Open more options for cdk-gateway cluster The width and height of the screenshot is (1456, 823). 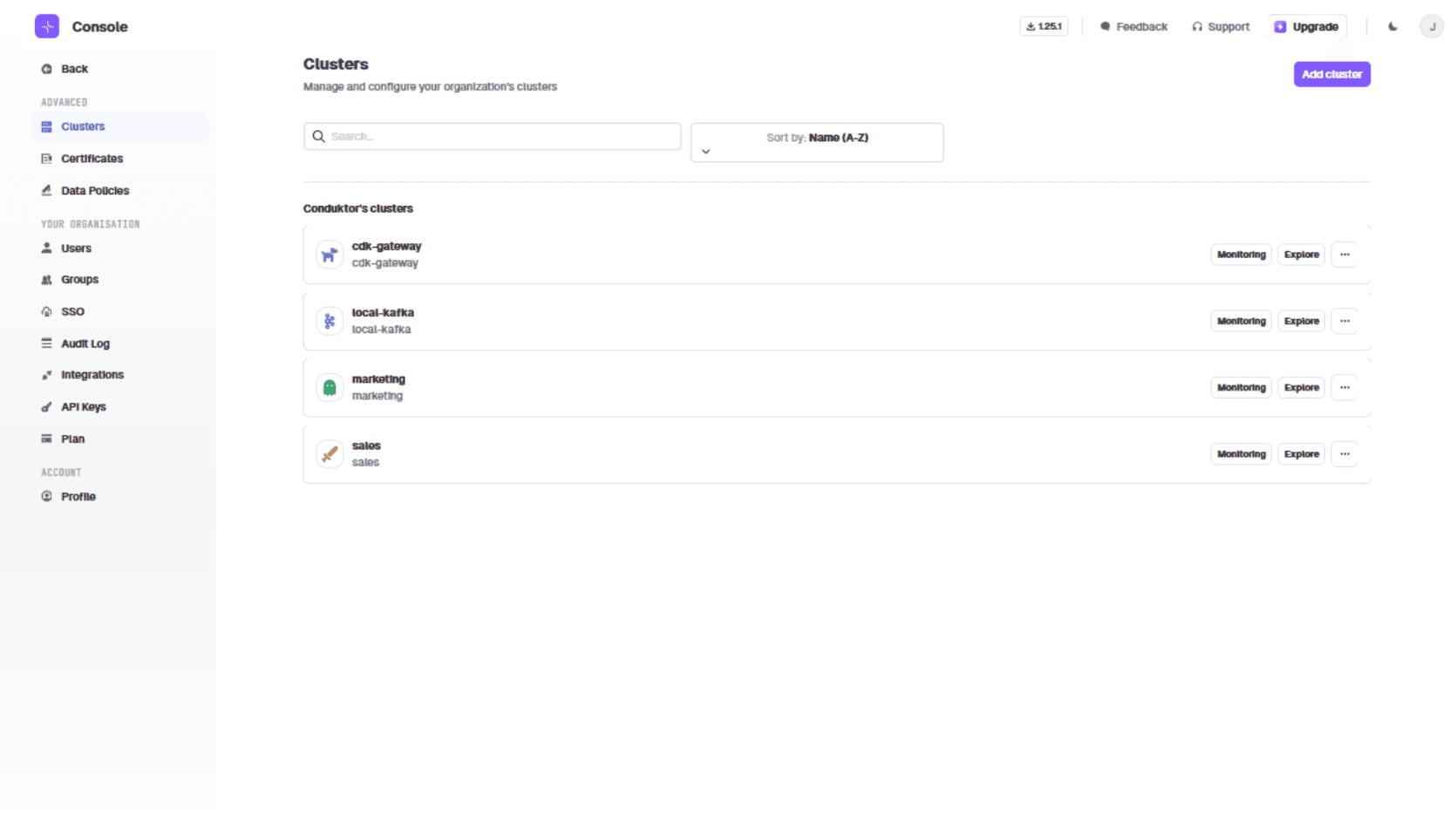coord(1344,255)
